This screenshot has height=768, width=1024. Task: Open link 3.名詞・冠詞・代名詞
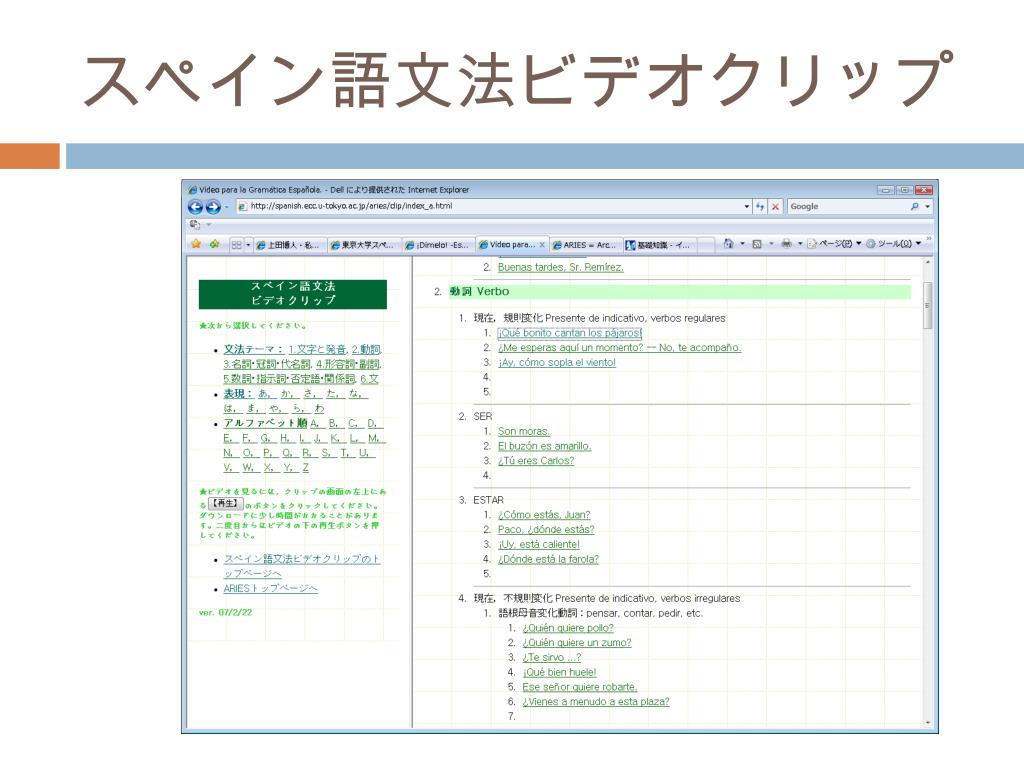pos(267,364)
